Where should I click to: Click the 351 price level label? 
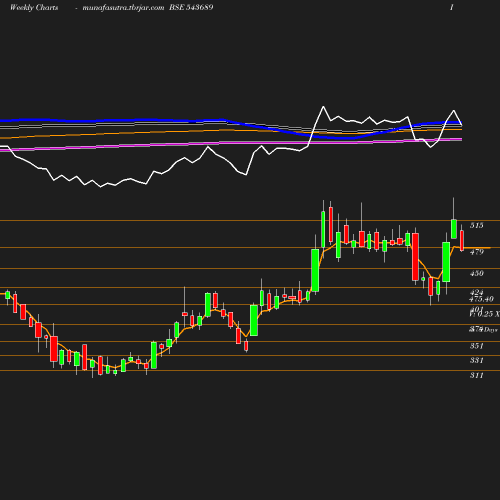click(x=477, y=346)
